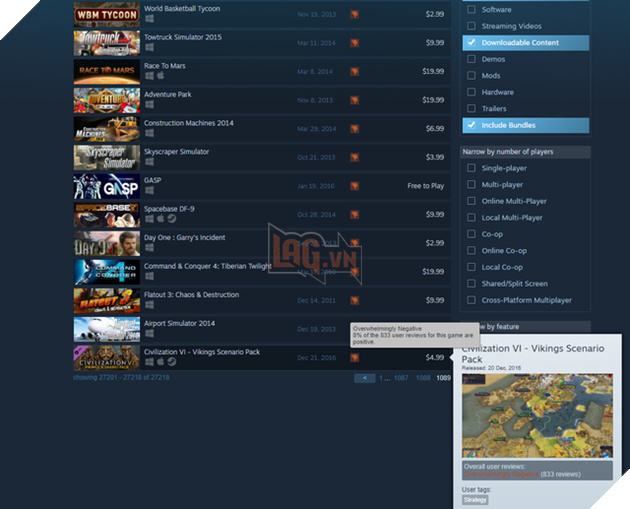Screen dimensions: 630x509
Task: Click the negative review icon for World Basketball Tycoon
Action: click(354, 14)
